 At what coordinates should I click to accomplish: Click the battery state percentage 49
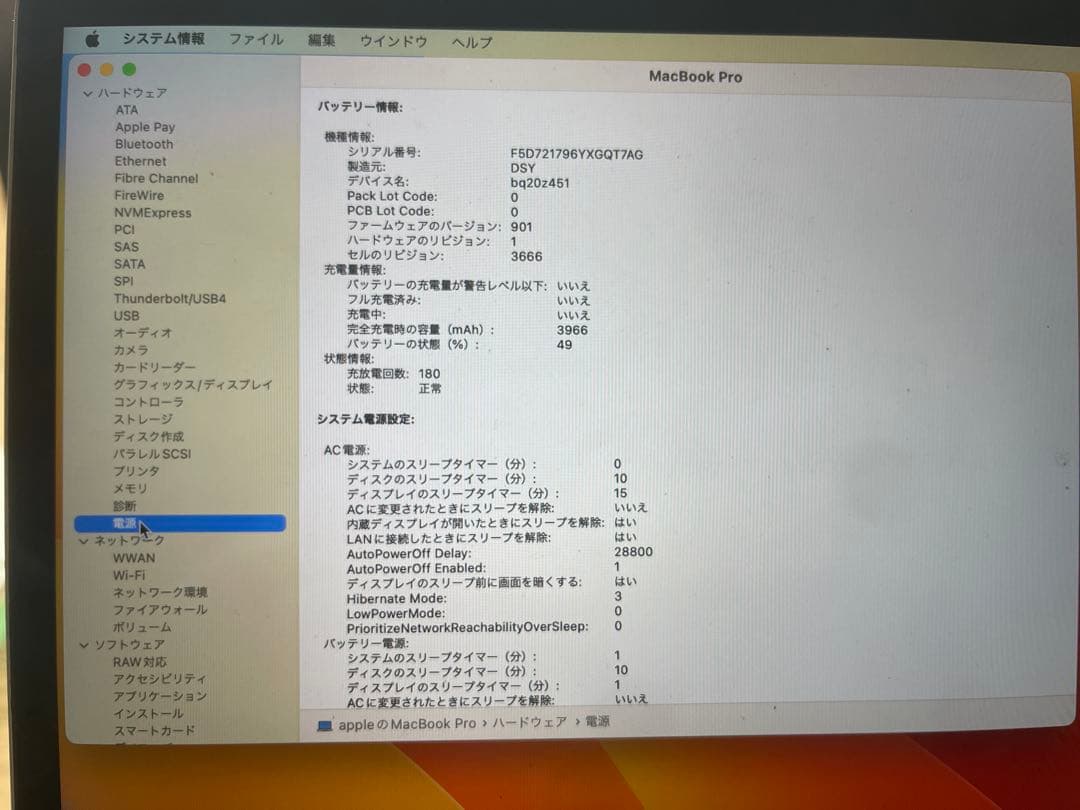point(564,345)
